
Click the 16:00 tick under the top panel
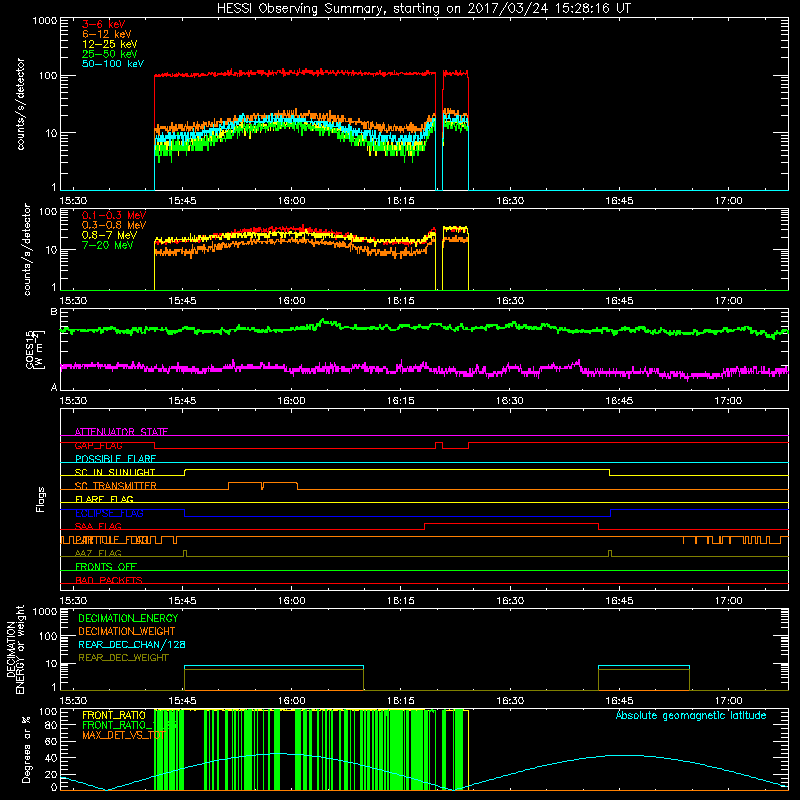[291, 201]
